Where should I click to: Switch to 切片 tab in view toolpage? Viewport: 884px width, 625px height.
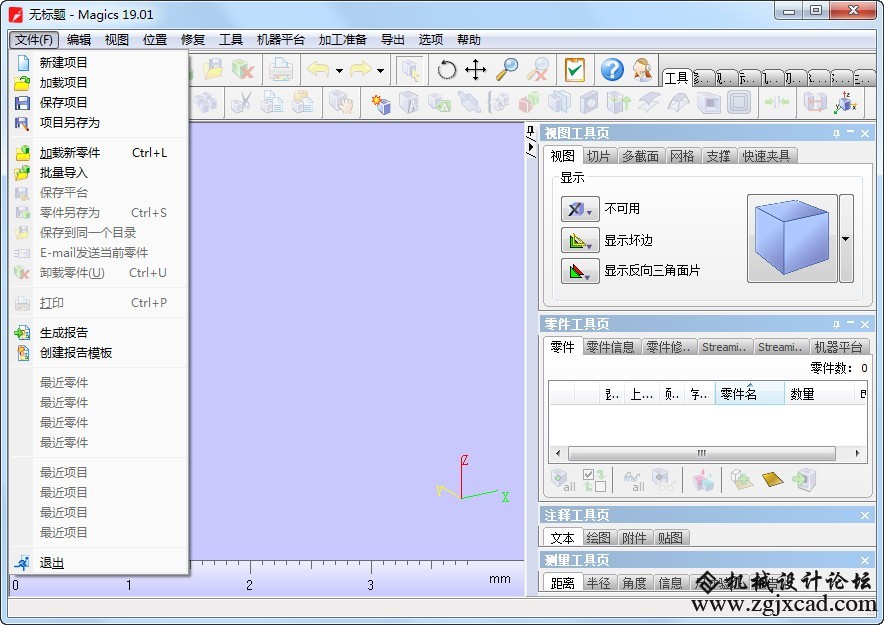[598, 156]
